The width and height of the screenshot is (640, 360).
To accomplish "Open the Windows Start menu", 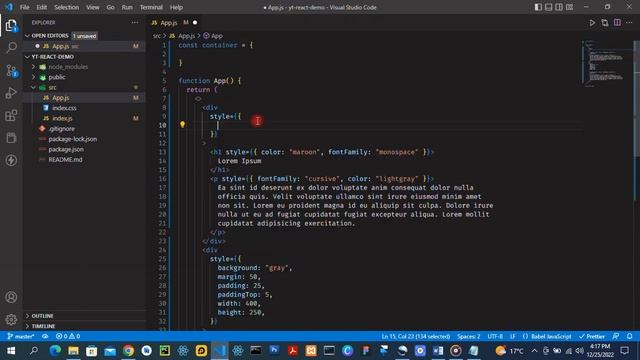I will click(x=11, y=351).
